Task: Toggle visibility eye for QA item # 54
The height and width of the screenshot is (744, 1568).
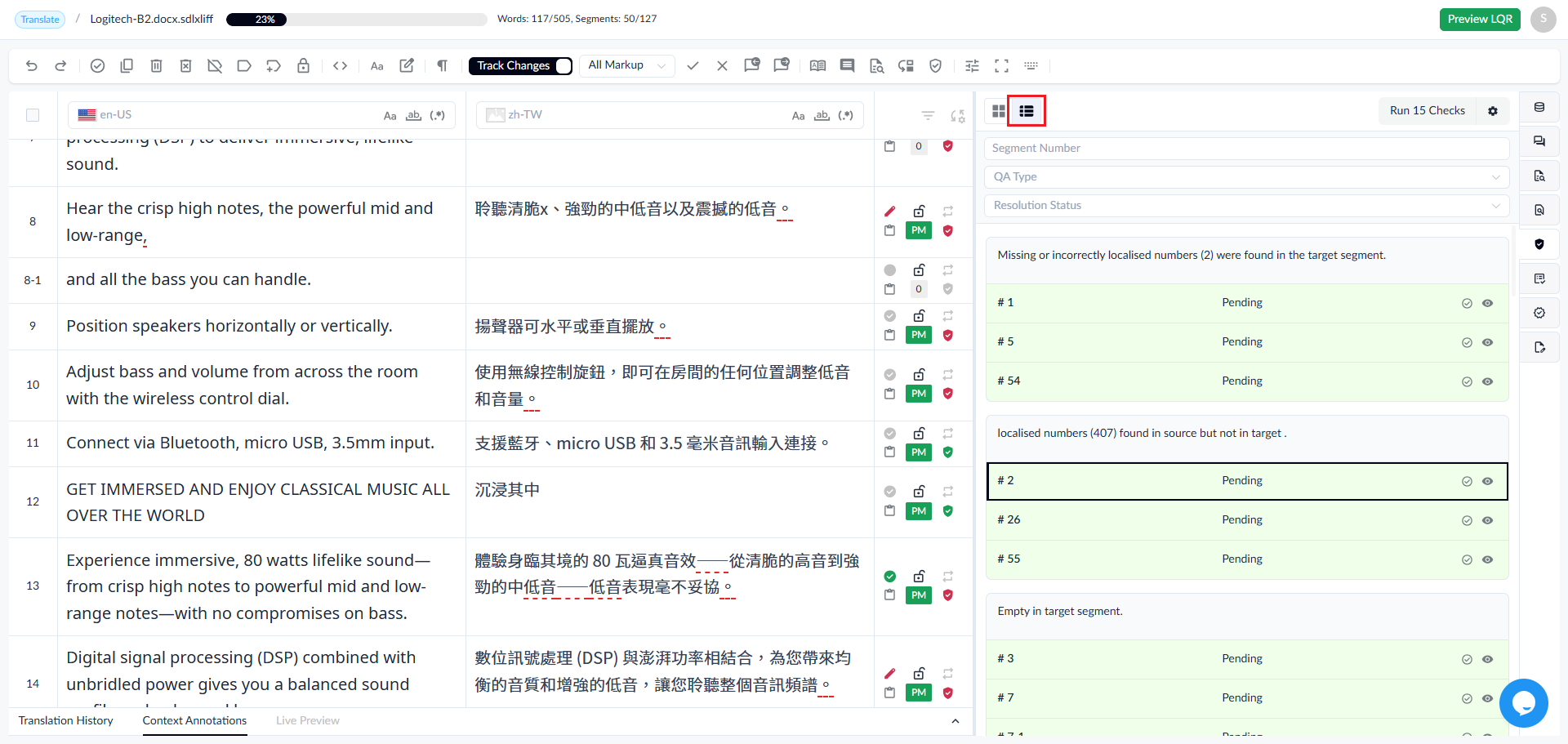Action: [1487, 381]
